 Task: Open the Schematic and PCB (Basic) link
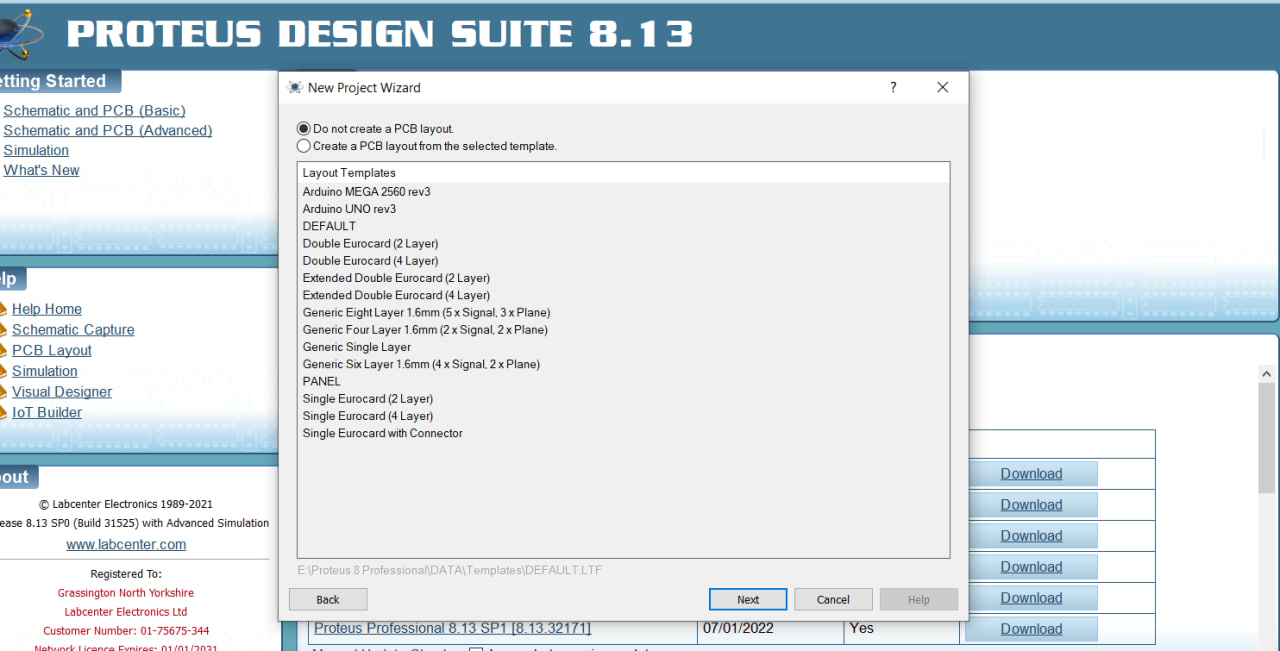pos(94,111)
